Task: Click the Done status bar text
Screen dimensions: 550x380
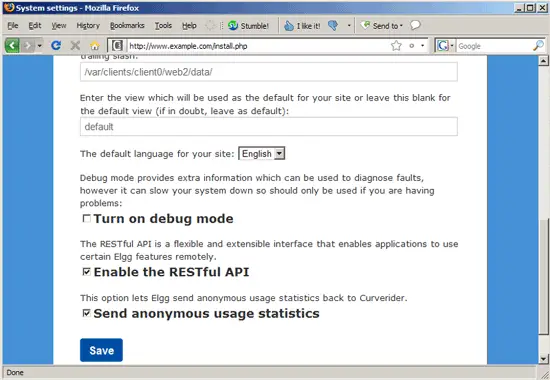Action: tap(15, 373)
